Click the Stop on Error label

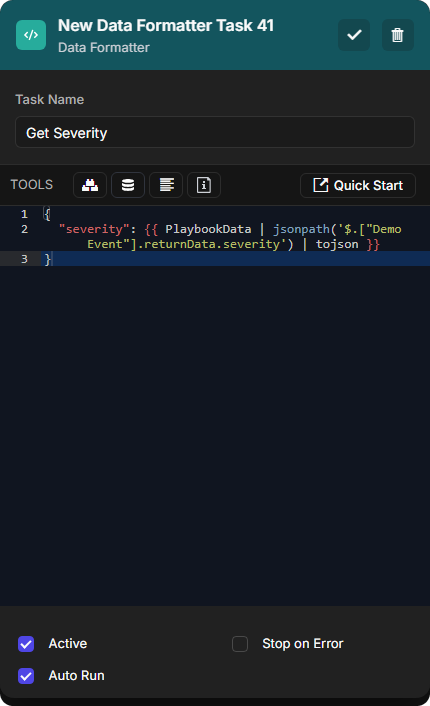click(x=303, y=644)
